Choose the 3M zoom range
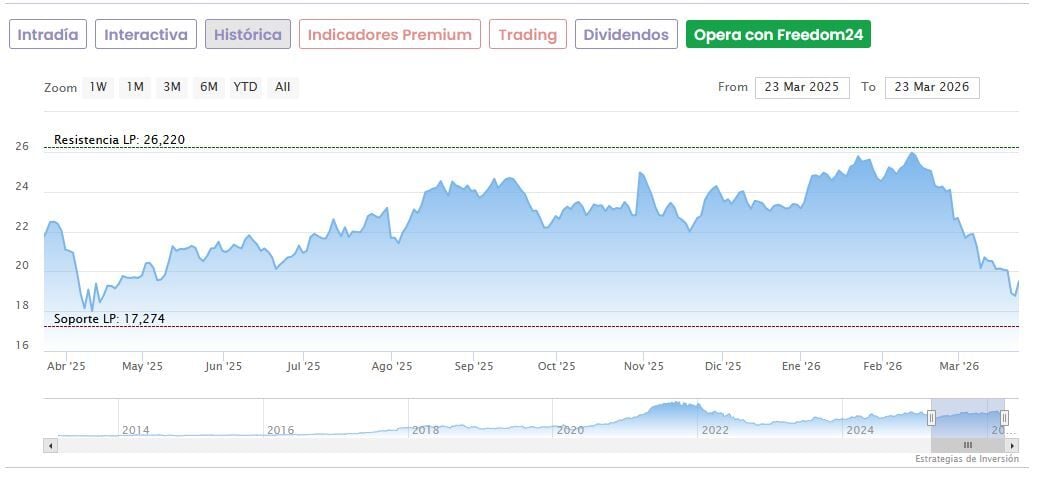Screen dimensions: 1037x477 pyautogui.click(x=172, y=87)
